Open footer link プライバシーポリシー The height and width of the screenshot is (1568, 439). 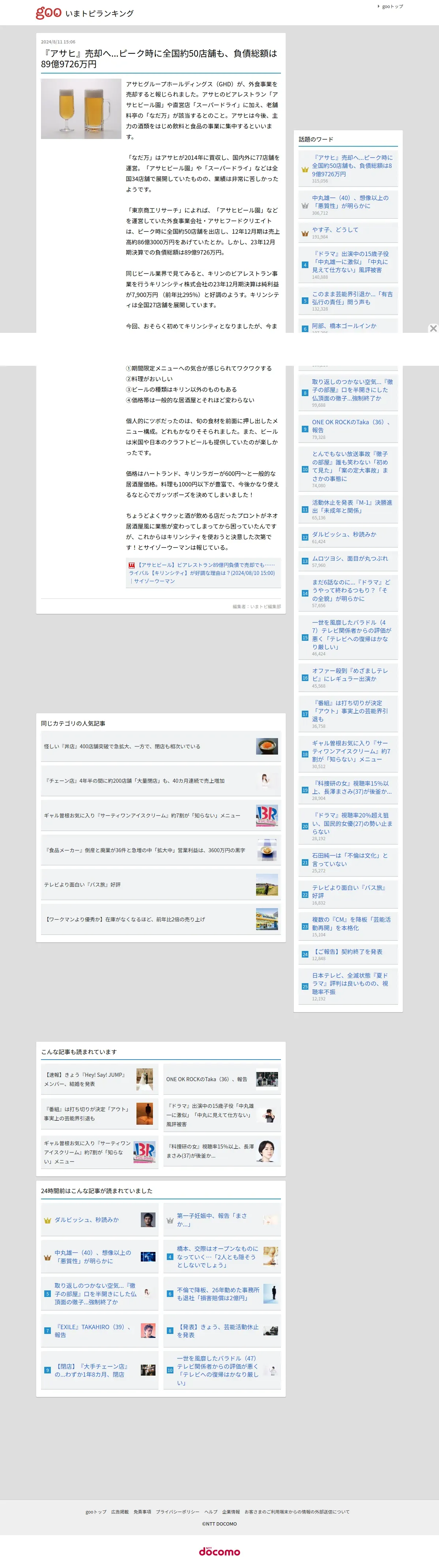(x=177, y=1512)
